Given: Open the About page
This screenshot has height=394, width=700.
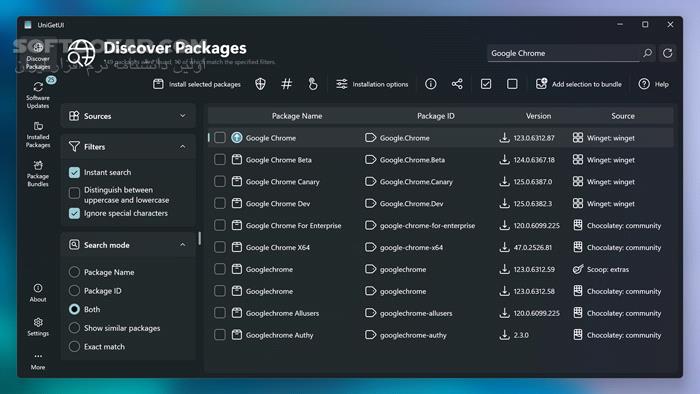Looking at the screenshot, I should (38, 293).
